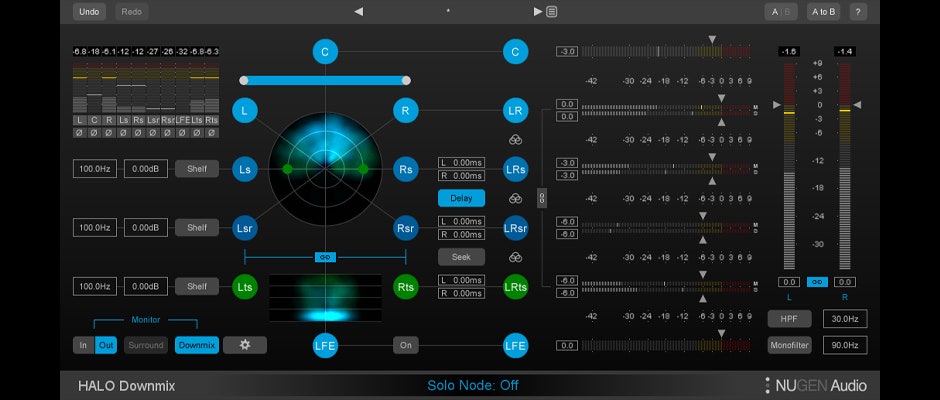This screenshot has height=400, width=940.
Task: Select the green Lts channel node
Action: (x=245, y=287)
